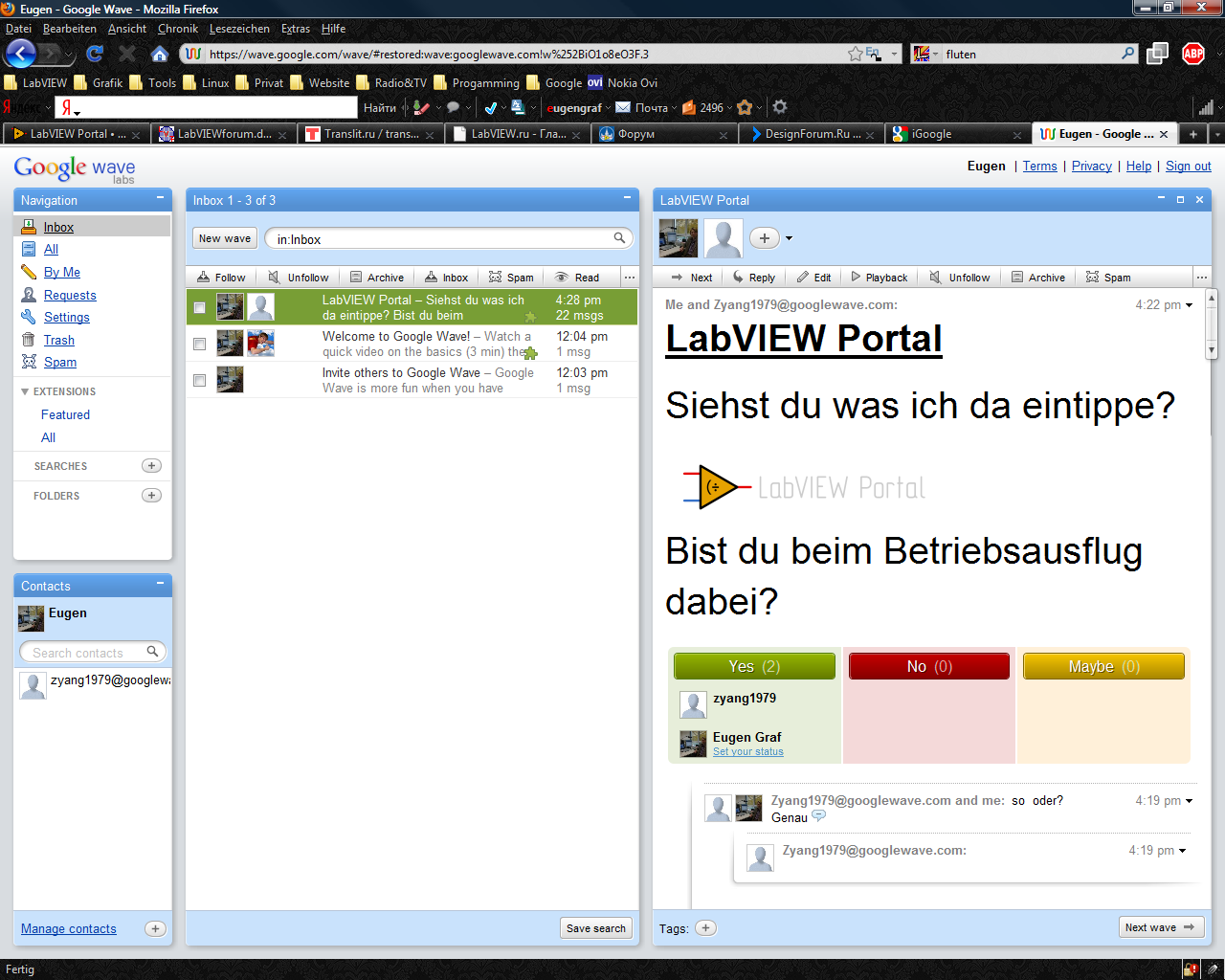The image size is (1225, 980).
Task: Open the Chronik menu
Action: click(x=178, y=29)
